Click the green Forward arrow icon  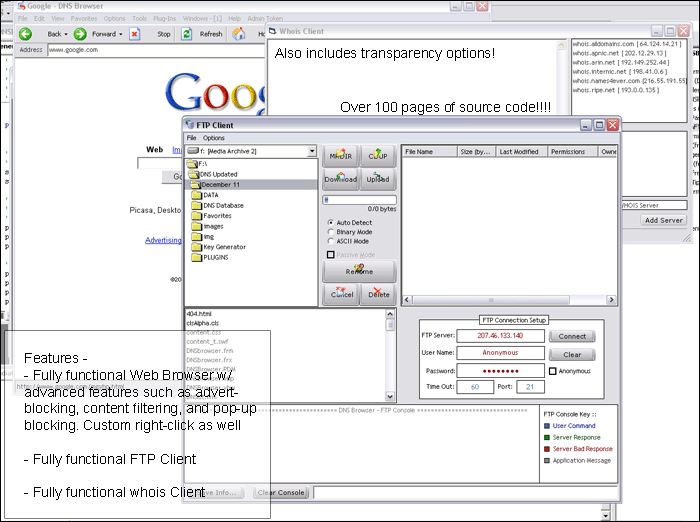click(80, 33)
